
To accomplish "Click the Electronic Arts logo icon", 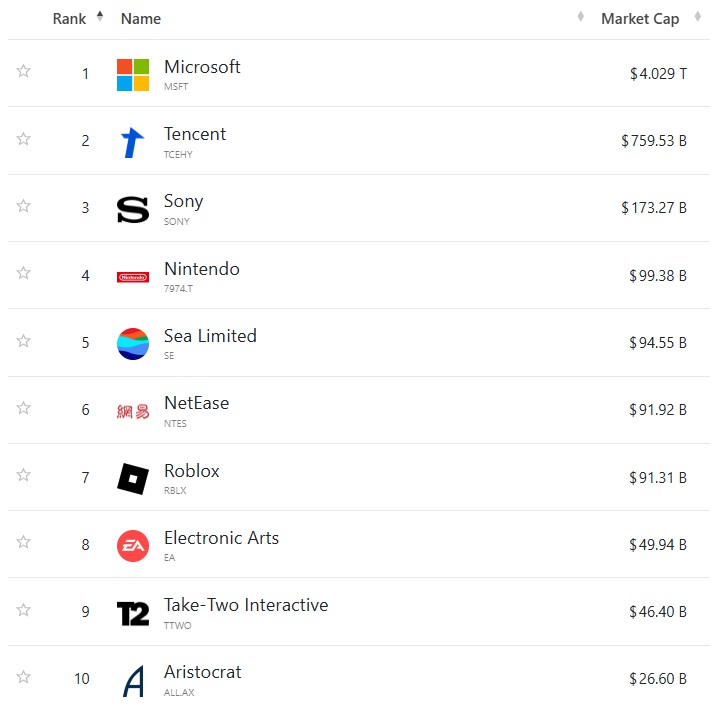I will pos(132,546).
